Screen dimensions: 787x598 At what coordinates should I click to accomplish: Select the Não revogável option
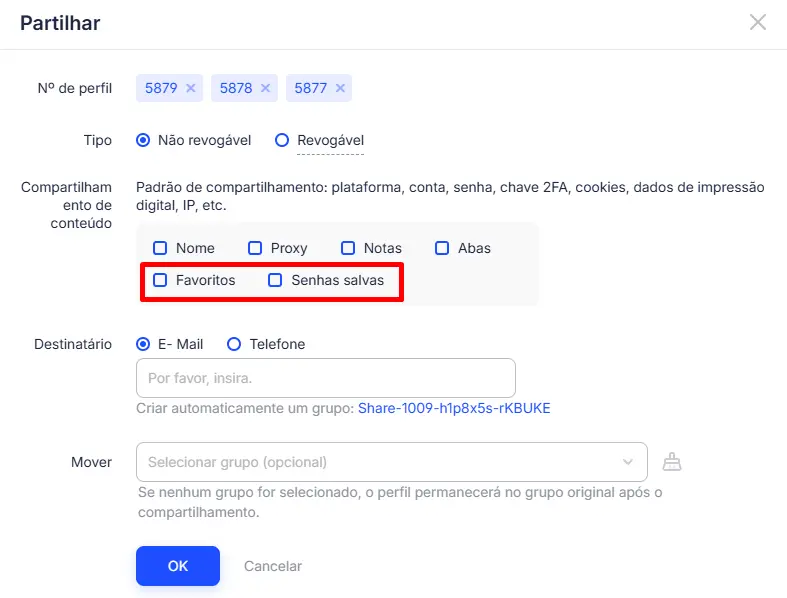pyautogui.click(x=143, y=140)
